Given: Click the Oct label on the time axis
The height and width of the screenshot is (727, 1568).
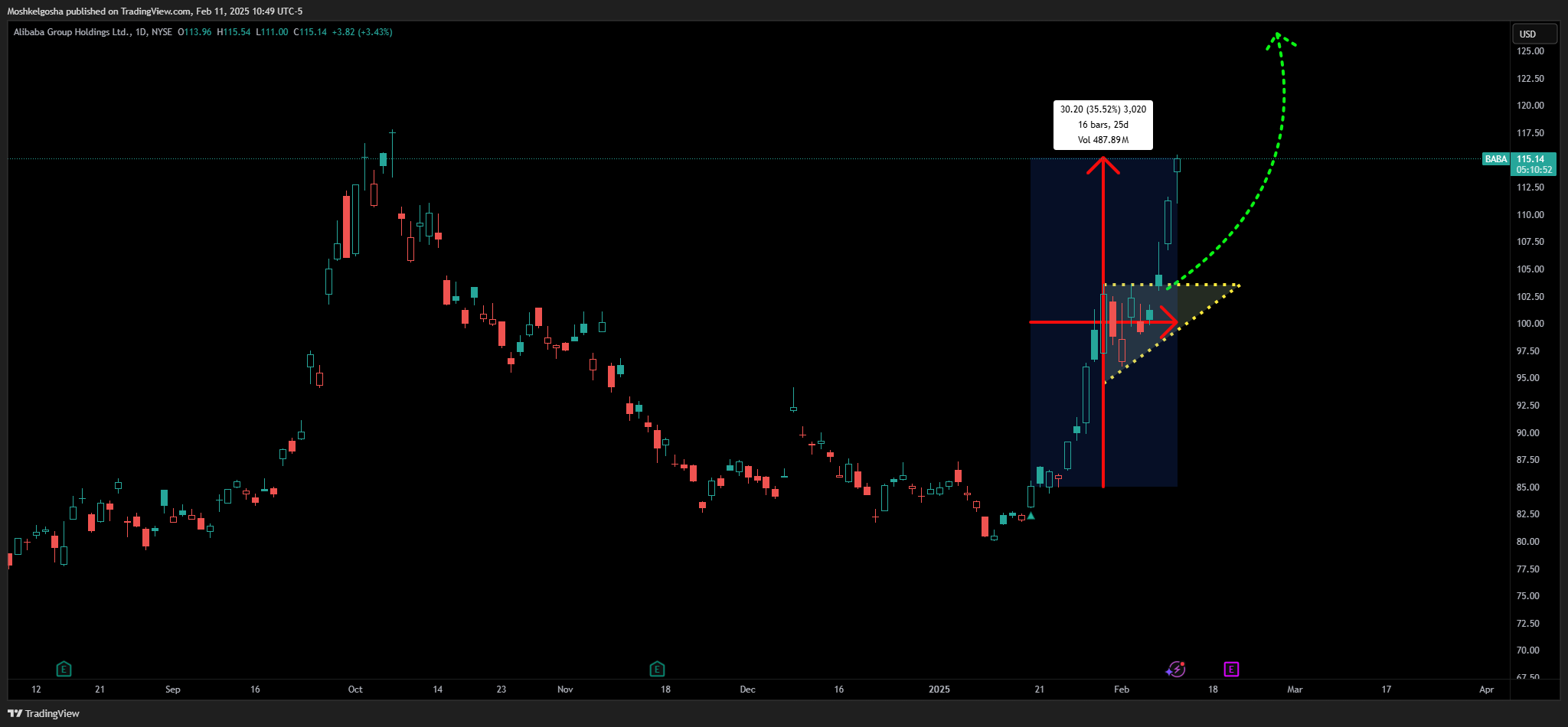Looking at the screenshot, I should click(x=355, y=690).
